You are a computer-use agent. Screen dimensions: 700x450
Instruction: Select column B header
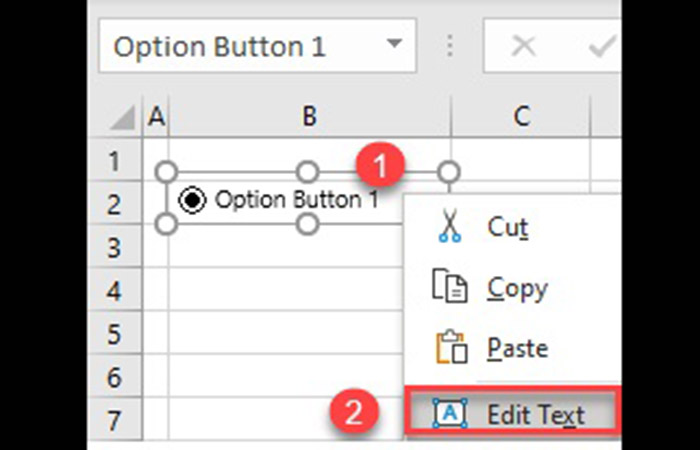[309, 117]
